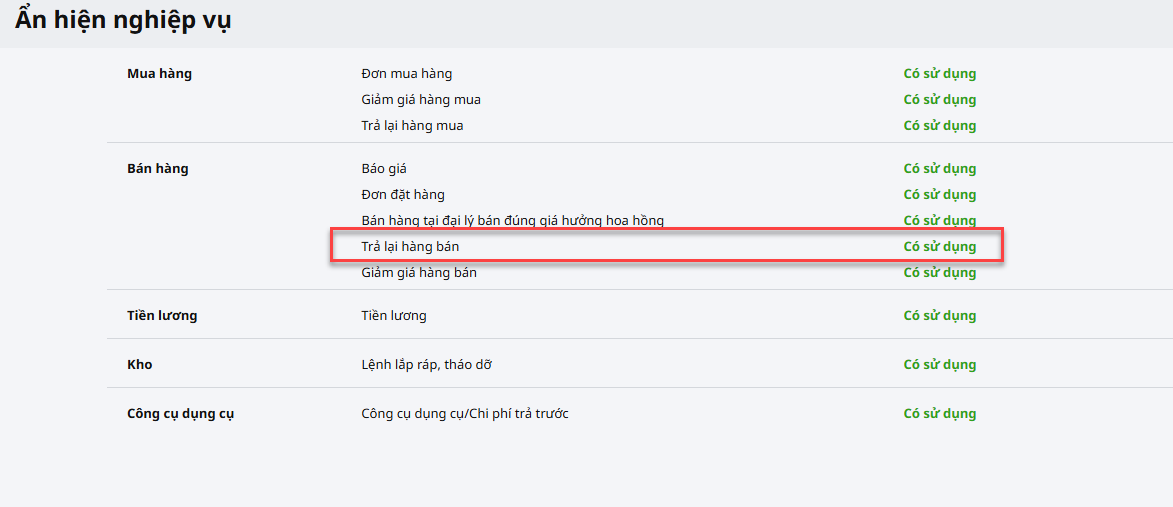Toggle 'Có sử dụng' for Giảm giá hàng mua

pyautogui.click(x=939, y=100)
